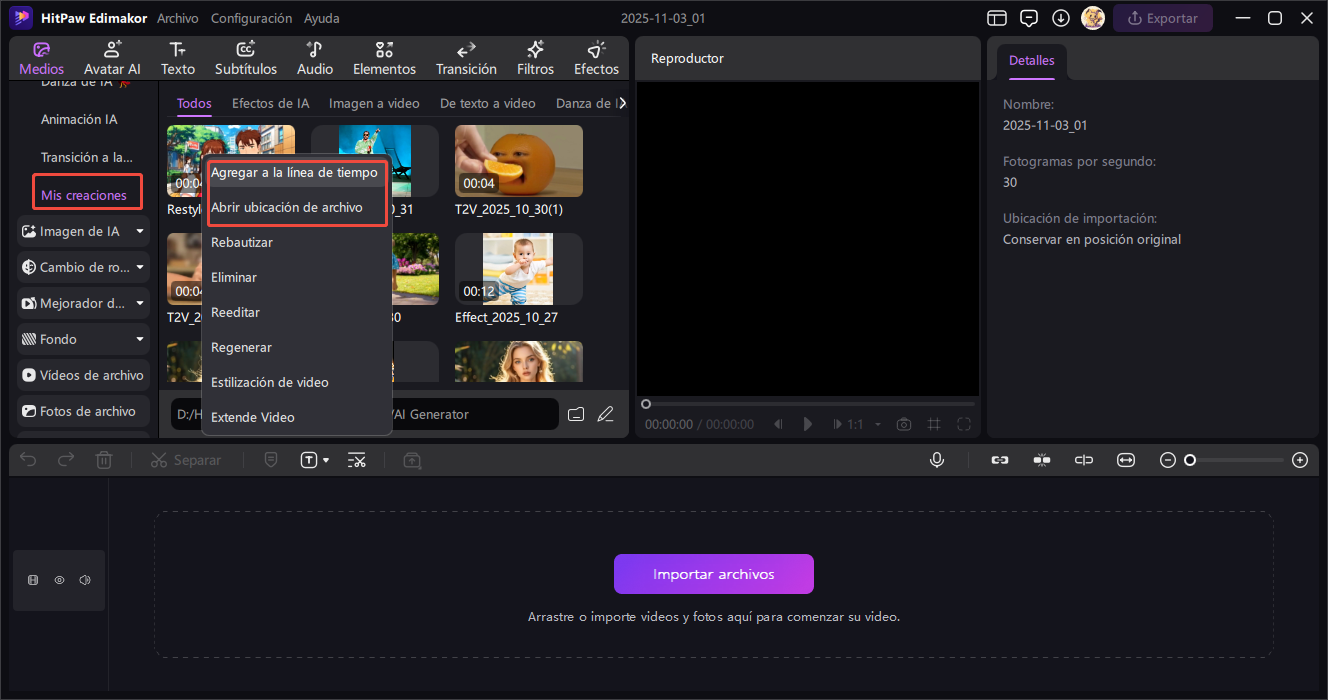
Task: Click the Importar archivos button
Action: click(713, 574)
